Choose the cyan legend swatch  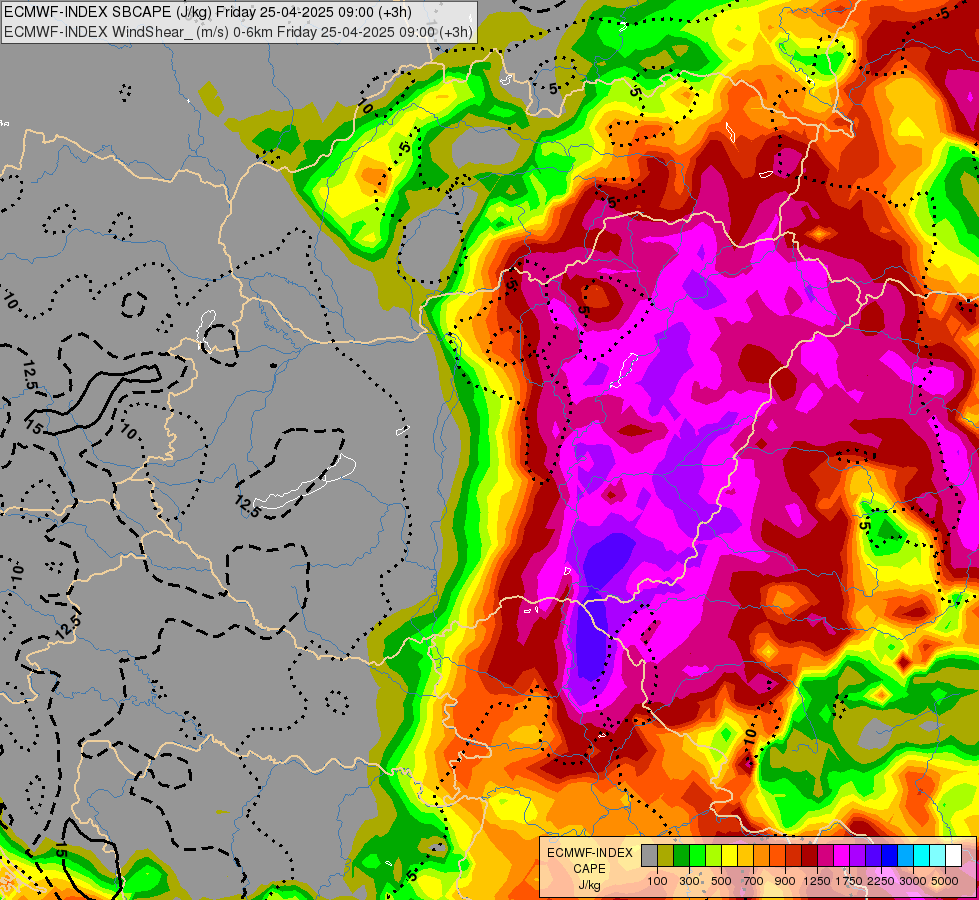click(922, 856)
